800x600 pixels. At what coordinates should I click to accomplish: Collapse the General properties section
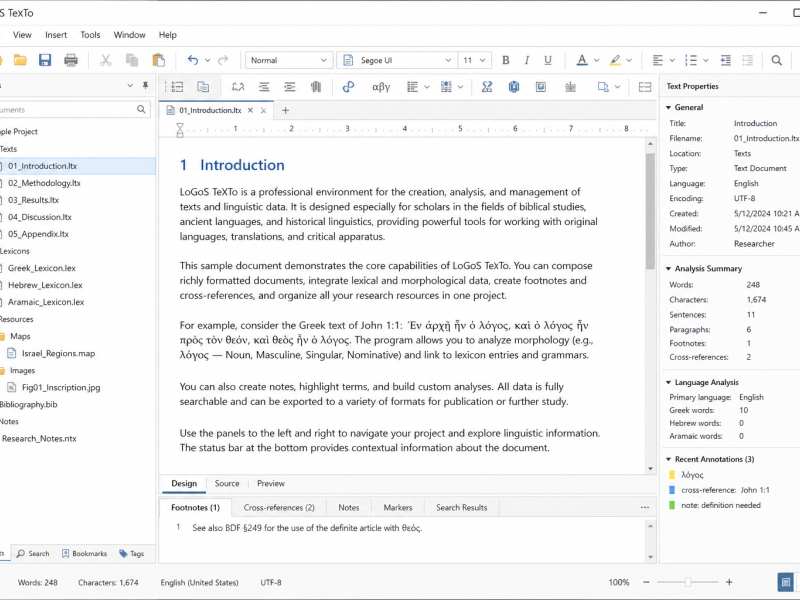coord(668,108)
